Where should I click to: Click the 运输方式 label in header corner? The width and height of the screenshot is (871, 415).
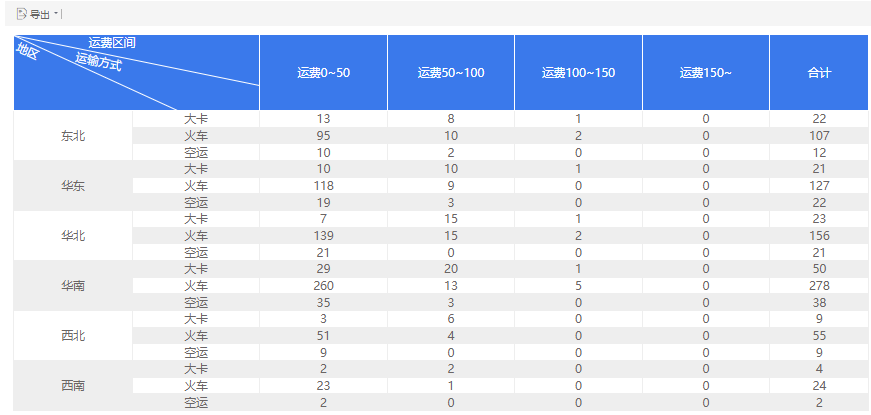(x=98, y=62)
